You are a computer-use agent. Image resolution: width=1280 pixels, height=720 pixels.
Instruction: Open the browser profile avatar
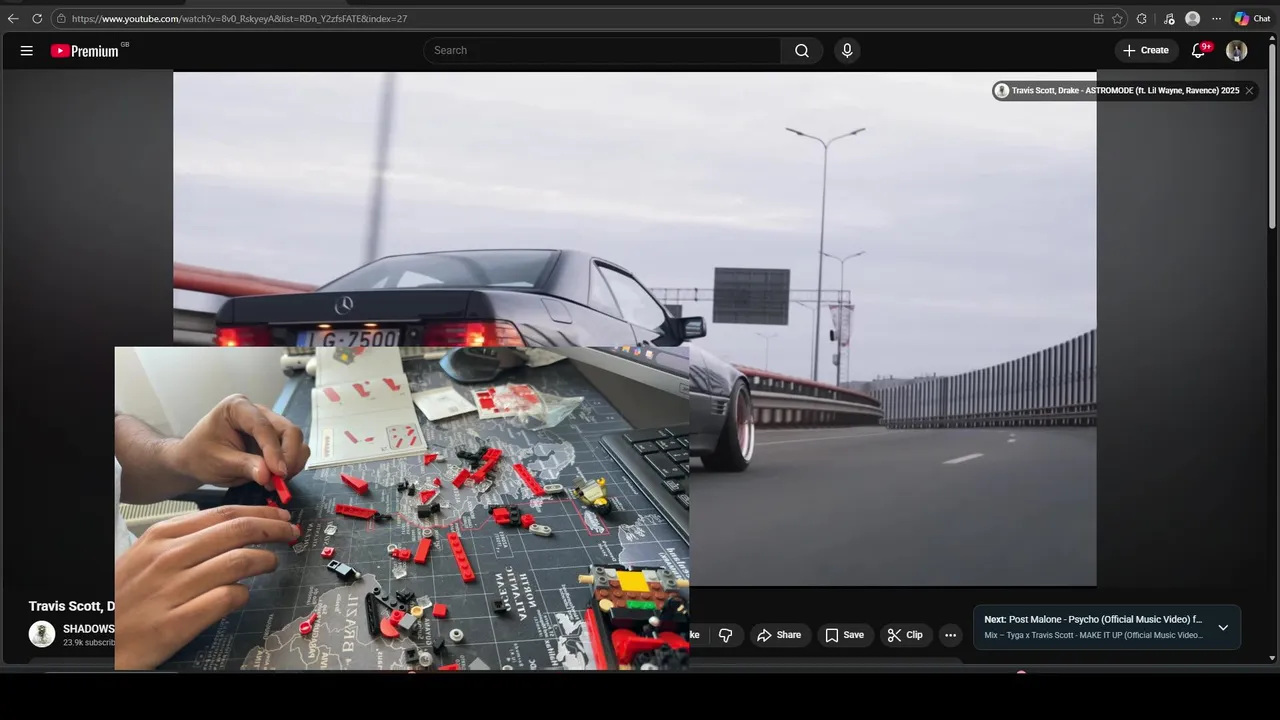(x=1192, y=18)
